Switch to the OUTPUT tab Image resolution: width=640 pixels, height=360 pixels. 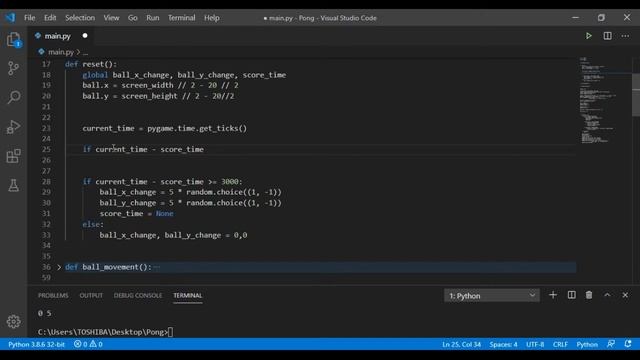(91, 296)
